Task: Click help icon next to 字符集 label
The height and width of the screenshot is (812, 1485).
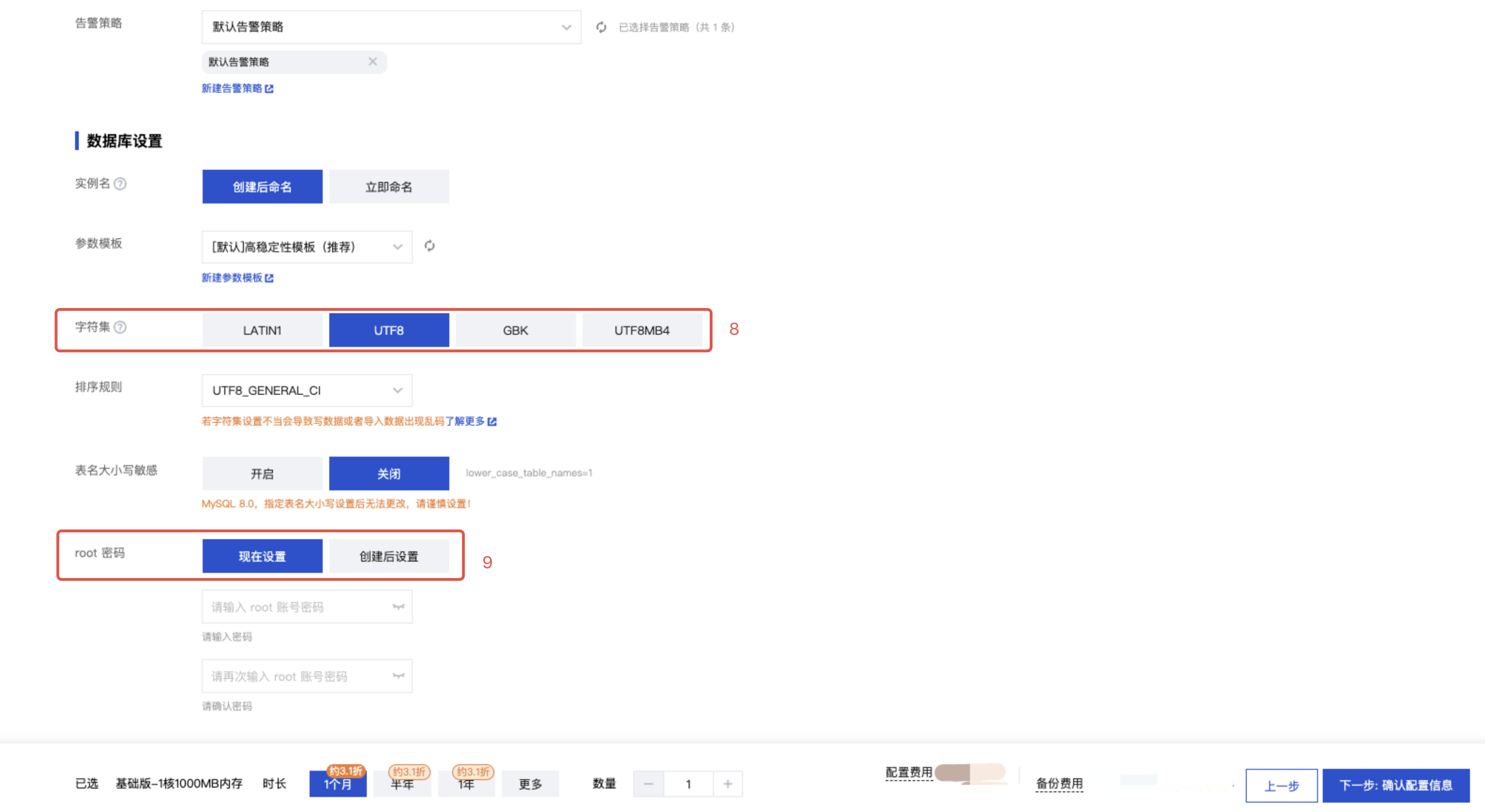Action: (x=121, y=327)
